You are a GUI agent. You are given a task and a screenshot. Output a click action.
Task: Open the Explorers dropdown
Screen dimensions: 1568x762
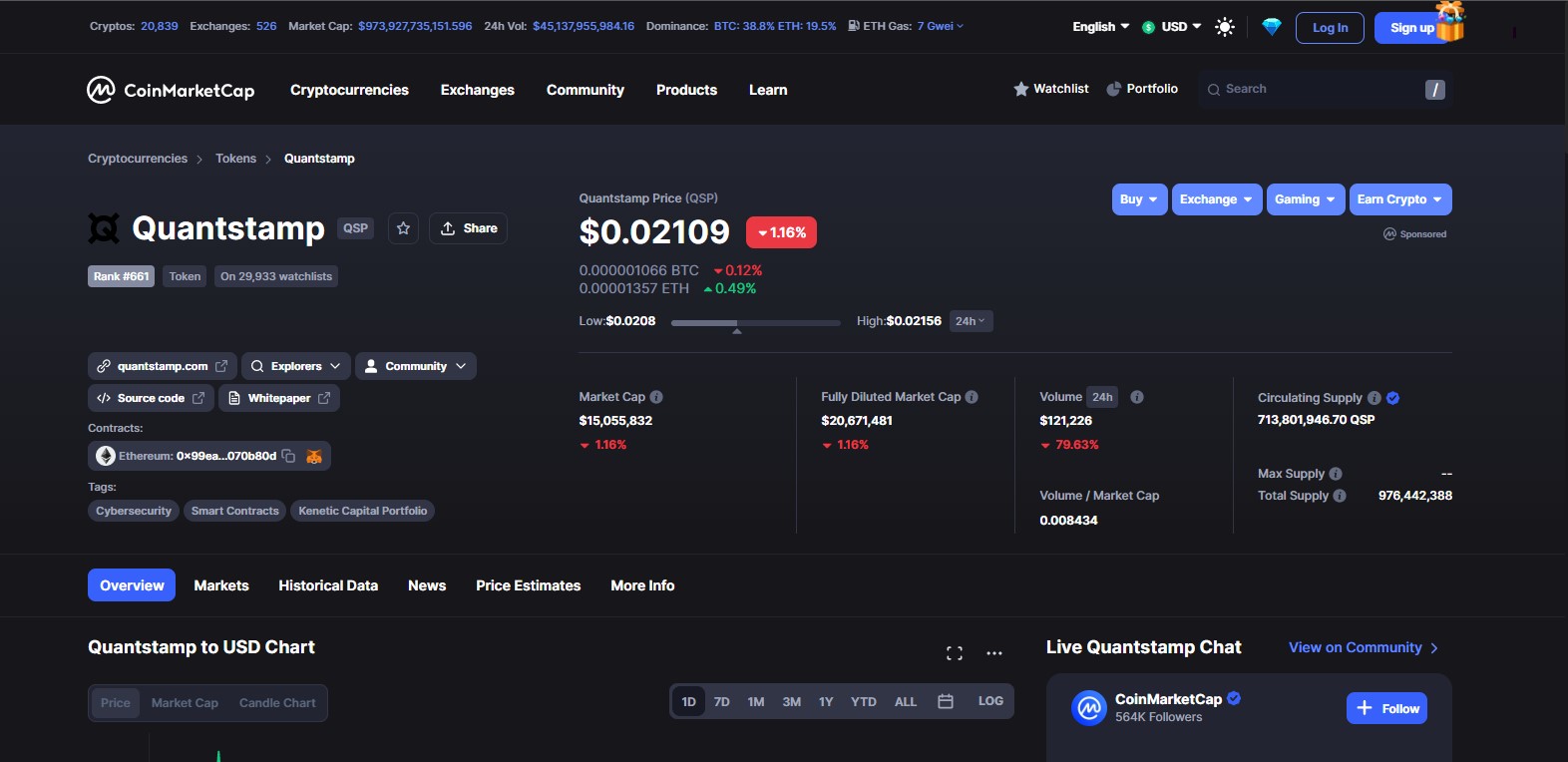click(296, 366)
